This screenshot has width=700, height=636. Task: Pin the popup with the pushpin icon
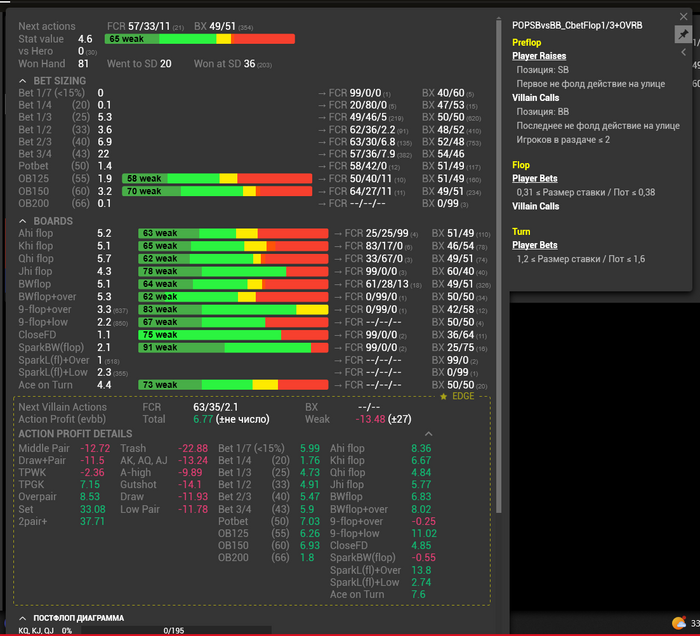[x=683, y=34]
